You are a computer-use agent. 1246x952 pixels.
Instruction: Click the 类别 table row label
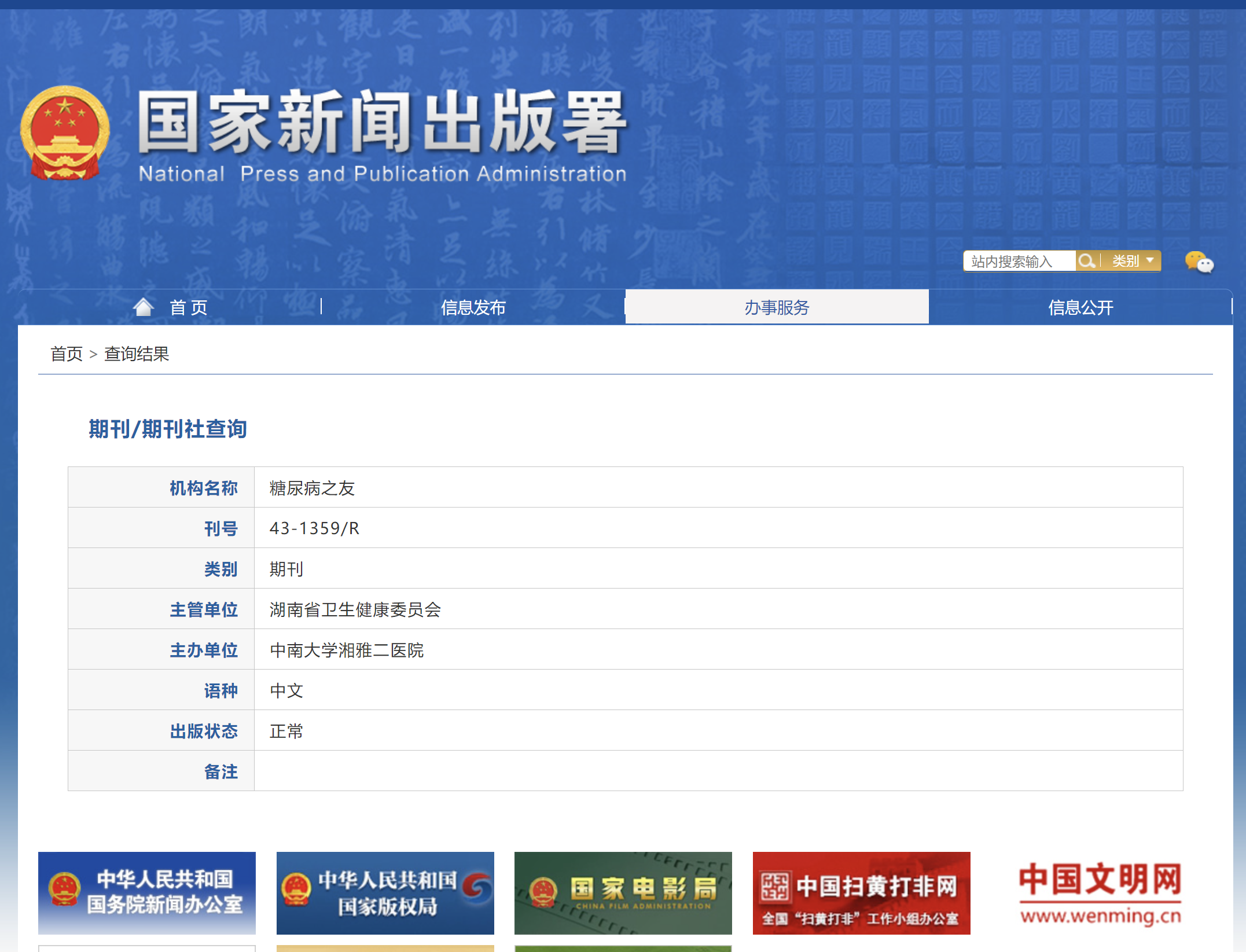220,569
